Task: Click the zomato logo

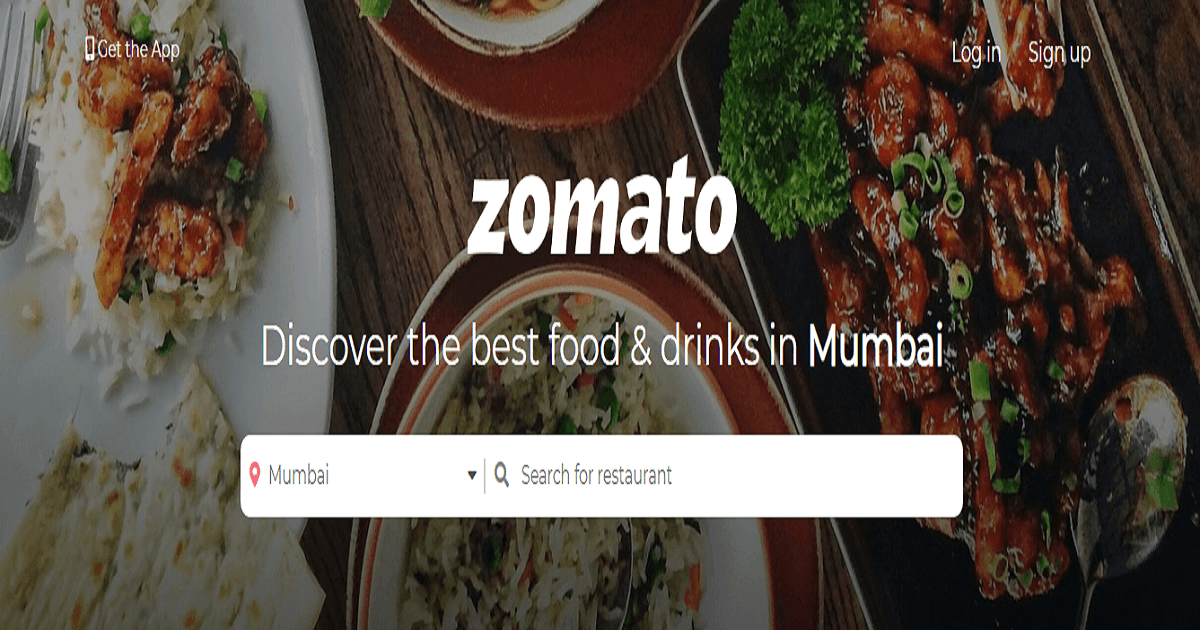Action: [x=602, y=214]
